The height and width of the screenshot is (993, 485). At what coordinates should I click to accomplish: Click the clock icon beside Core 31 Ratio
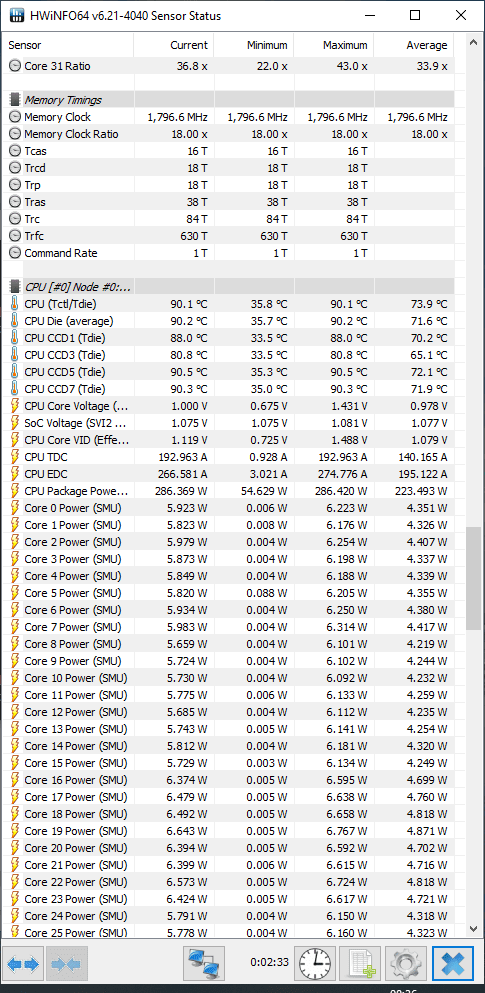point(15,66)
